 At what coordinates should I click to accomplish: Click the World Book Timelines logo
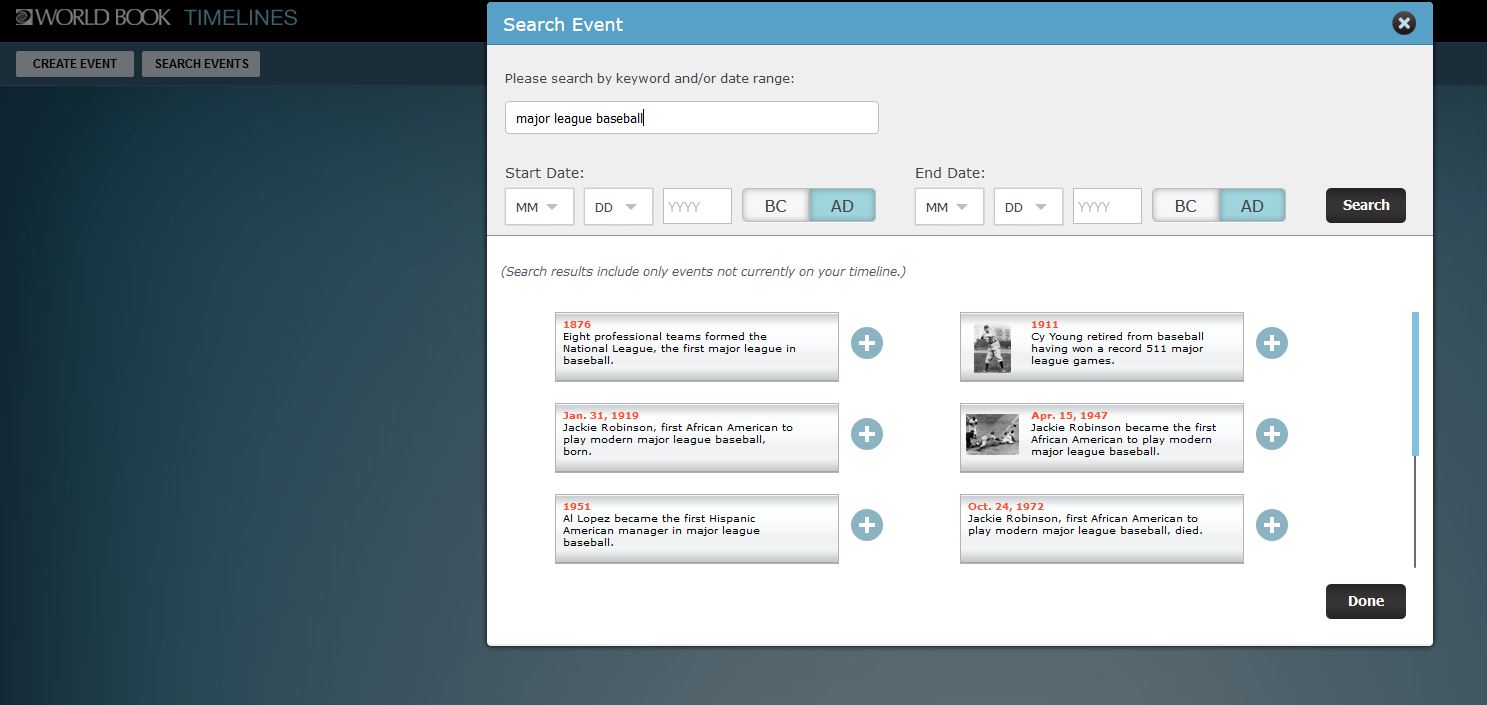tap(157, 17)
